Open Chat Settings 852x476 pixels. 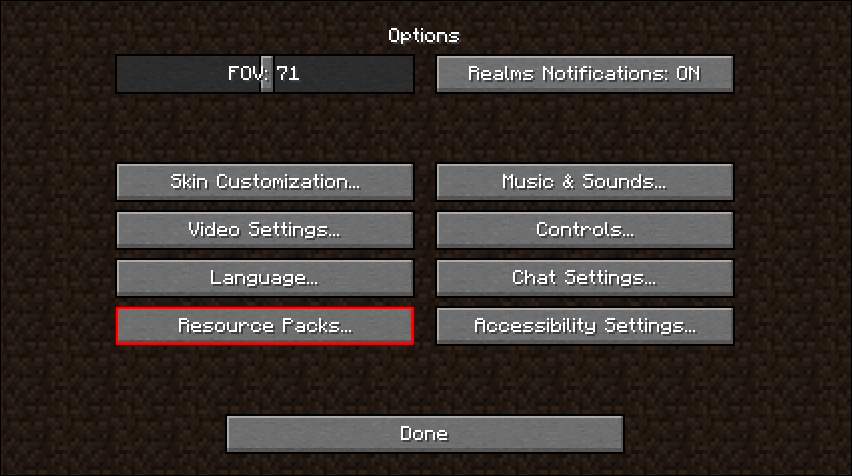click(x=585, y=278)
